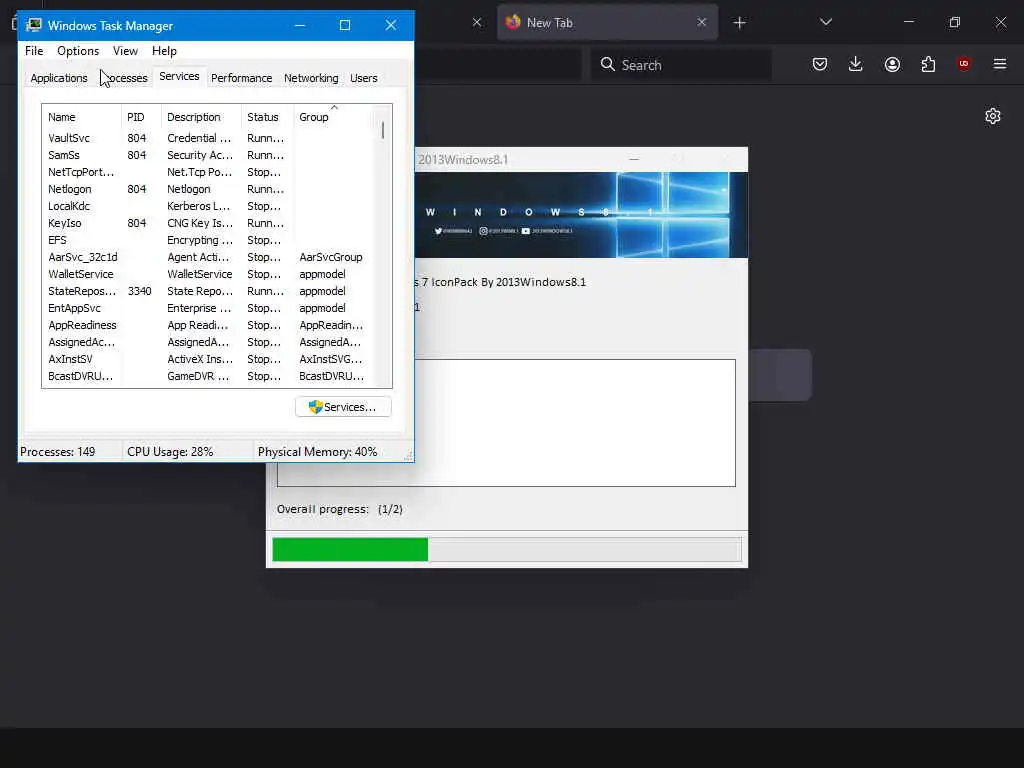Select the NetTcpPort... service row

point(208,172)
